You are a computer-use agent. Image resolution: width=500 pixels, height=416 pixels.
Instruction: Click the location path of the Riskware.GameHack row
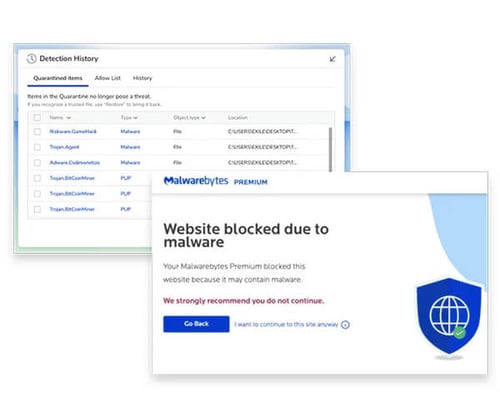tap(262, 132)
